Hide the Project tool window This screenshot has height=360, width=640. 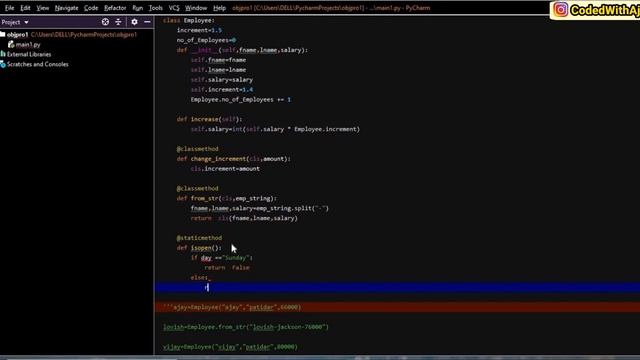pos(147,22)
